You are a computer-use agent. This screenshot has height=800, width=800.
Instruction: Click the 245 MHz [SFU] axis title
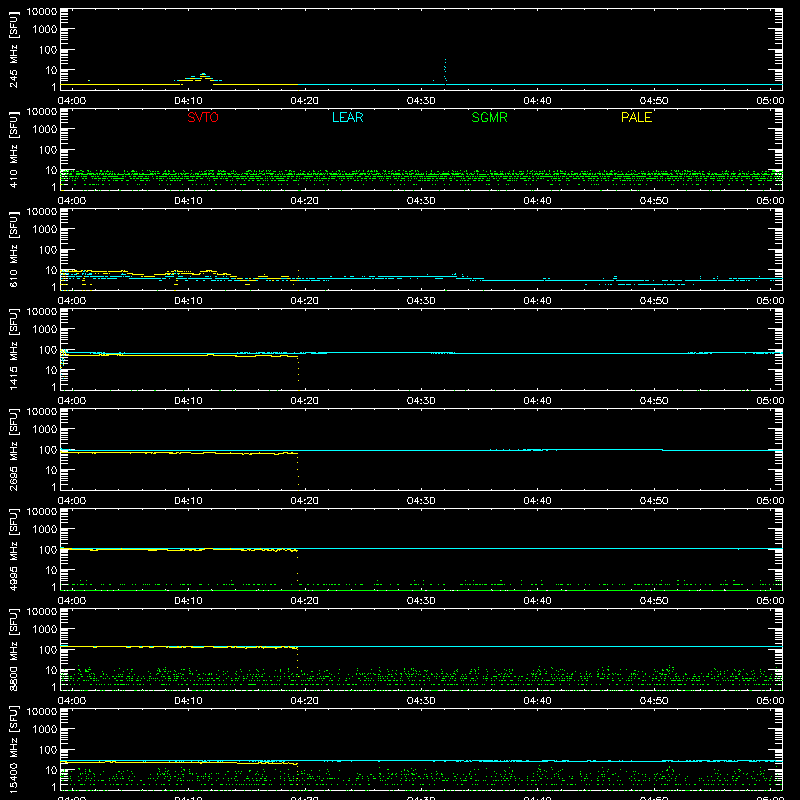click(14, 49)
